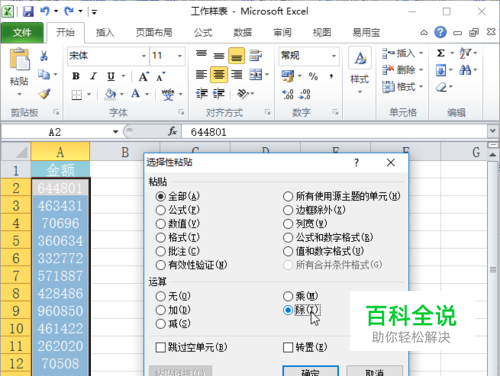Switch to the 插入 ribbon tab

tap(105, 33)
